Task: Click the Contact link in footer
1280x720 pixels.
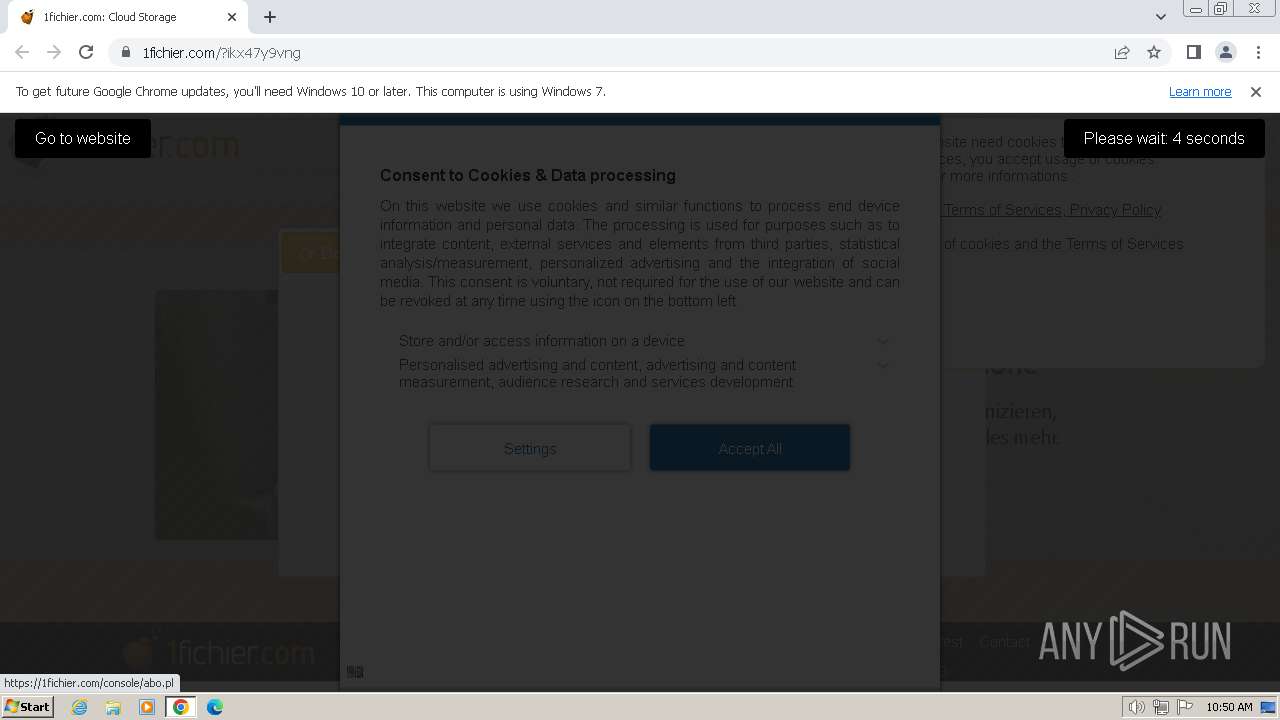Action: click(x=1004, y=642)
